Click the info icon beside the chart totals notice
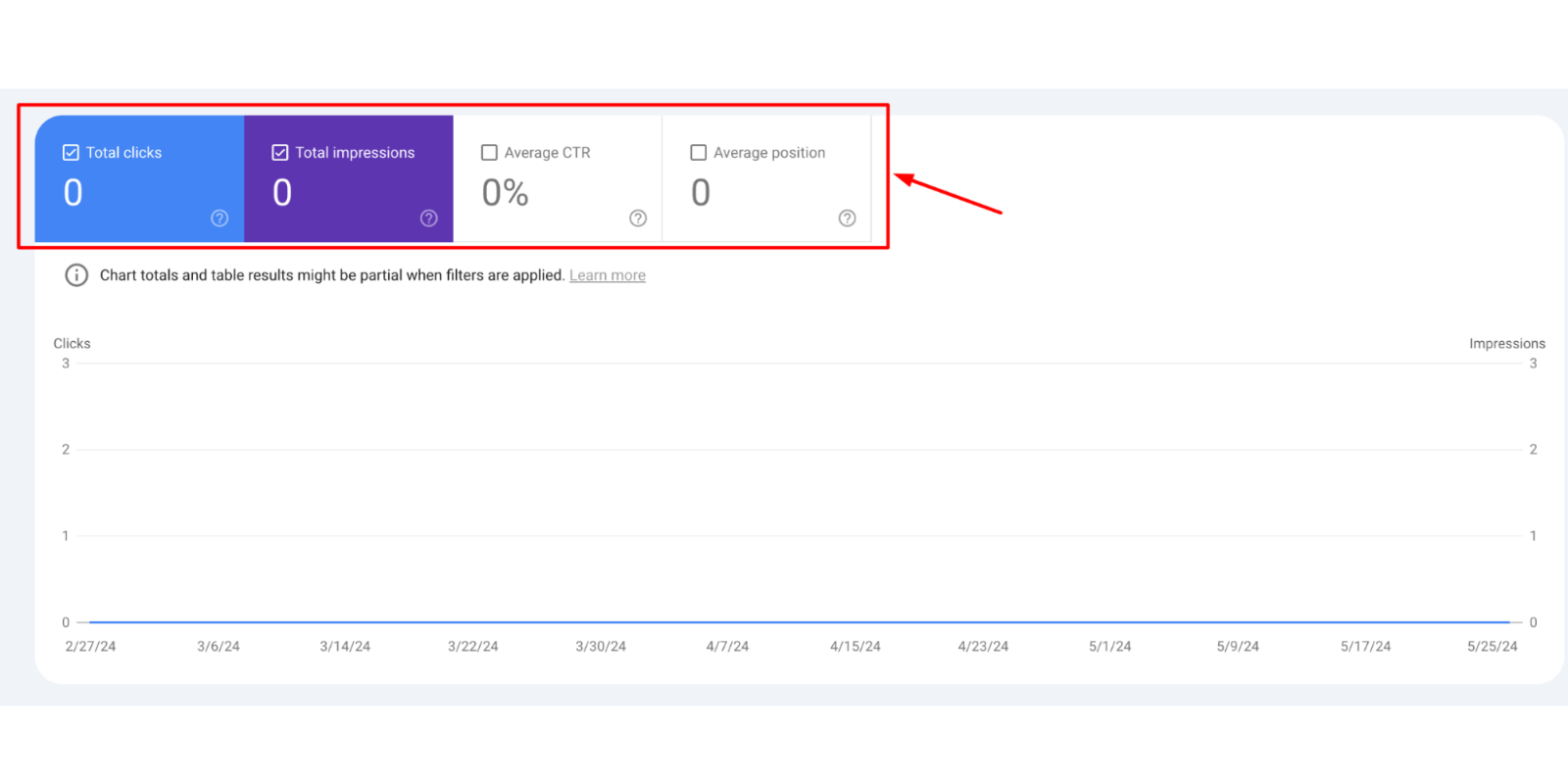Screen dimensions: 1568x784 click(76, 275)
